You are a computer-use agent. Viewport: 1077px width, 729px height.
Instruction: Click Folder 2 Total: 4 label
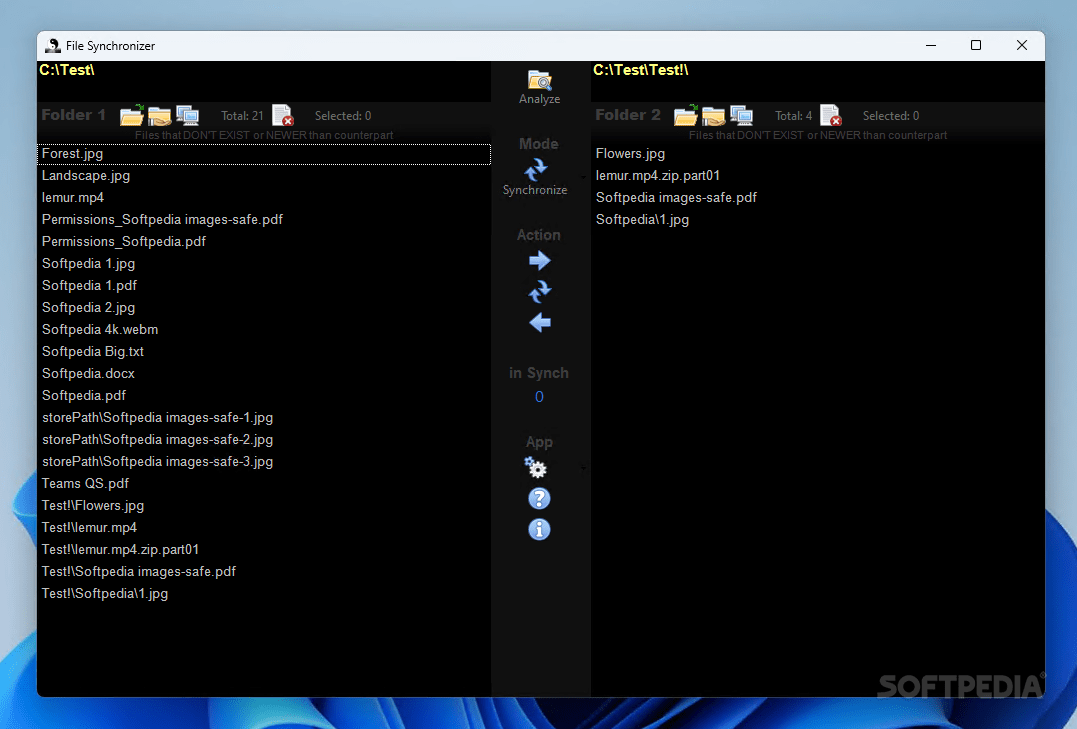[x=793, y=116]
